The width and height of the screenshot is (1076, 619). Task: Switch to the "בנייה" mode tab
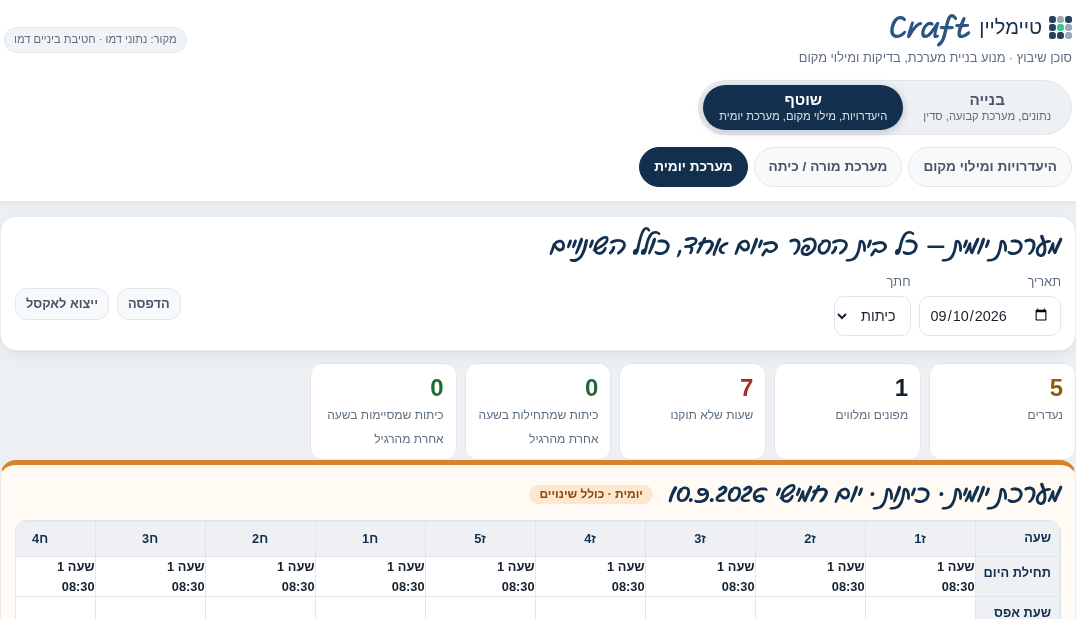coord(987,107)
